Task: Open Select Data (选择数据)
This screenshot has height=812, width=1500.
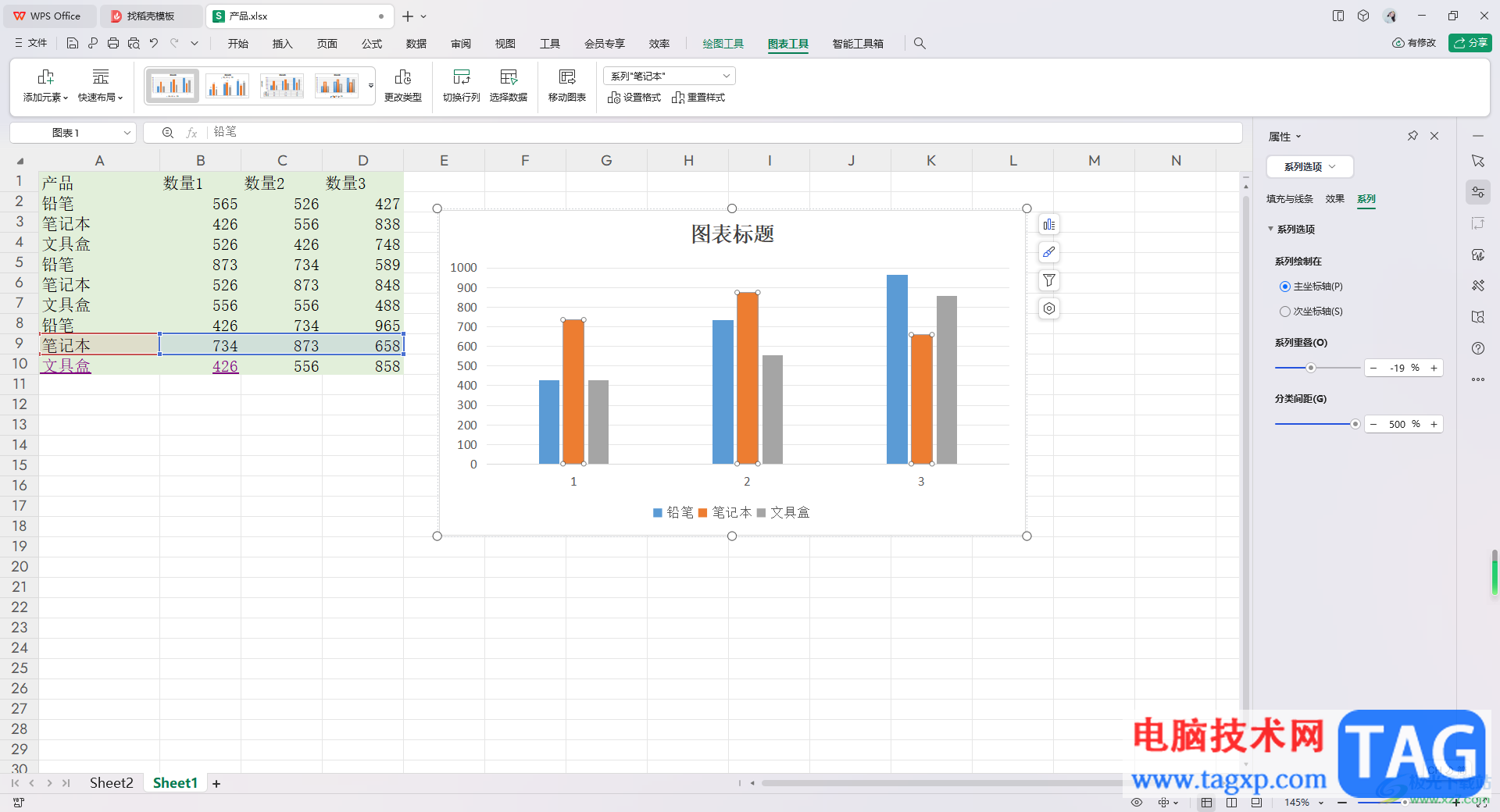Action: (x=509, y=85)
